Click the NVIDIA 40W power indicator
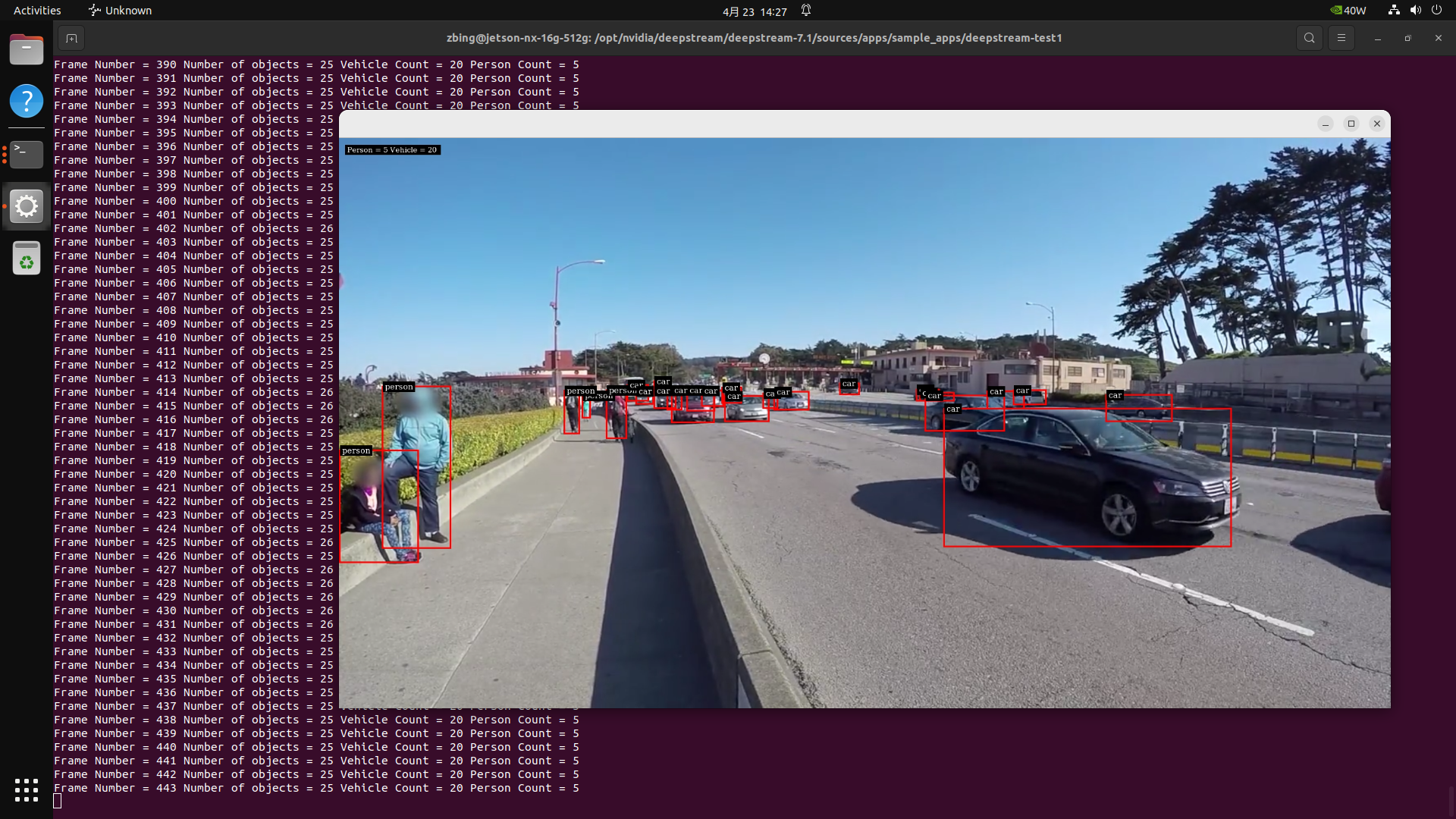1456x819 pixels. pyautogui.click(x=1348, y=11)
